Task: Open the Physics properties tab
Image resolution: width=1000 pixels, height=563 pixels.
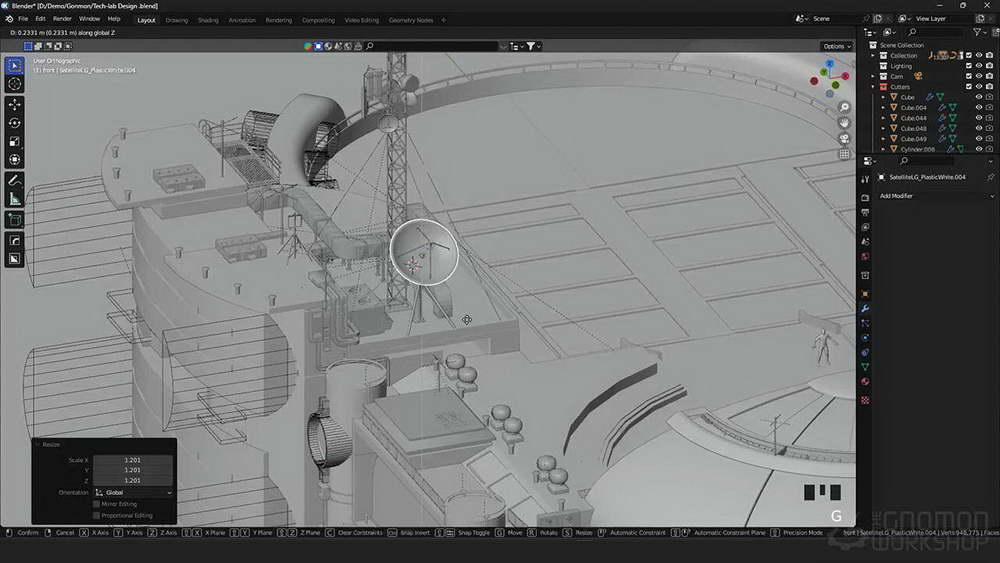Action: tap(865, 338)
